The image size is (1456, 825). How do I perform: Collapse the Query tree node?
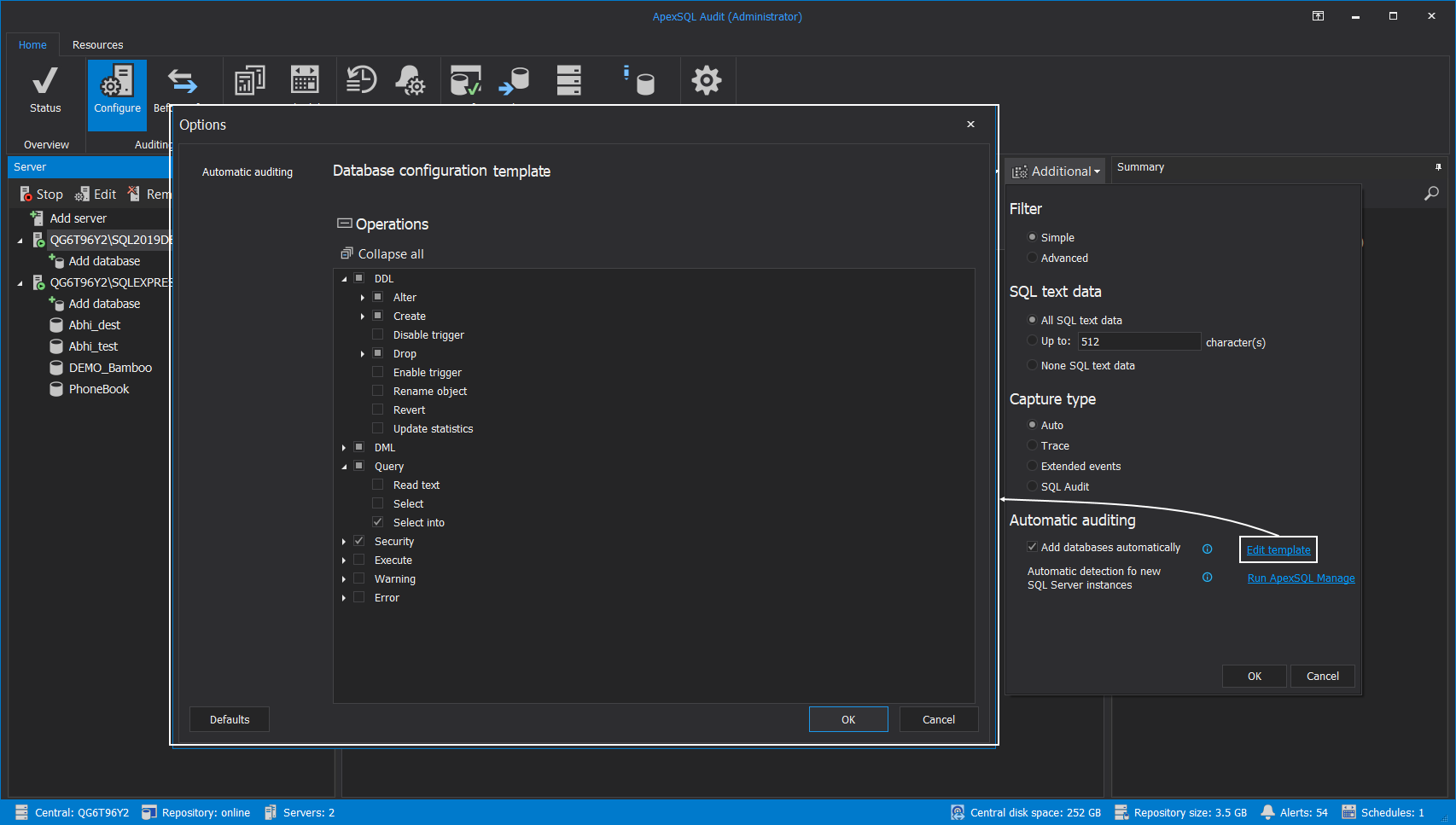[344, 467]
